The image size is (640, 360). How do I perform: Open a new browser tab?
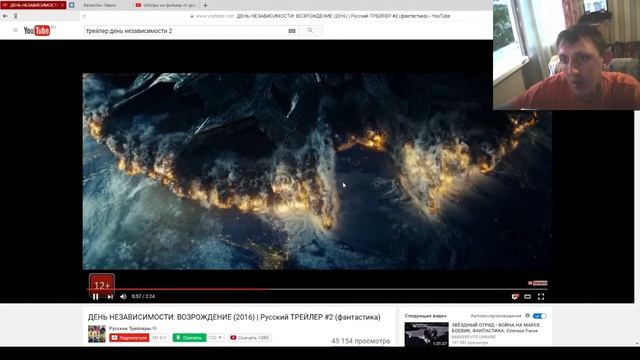pyautogui.click(x=205, y=5)
